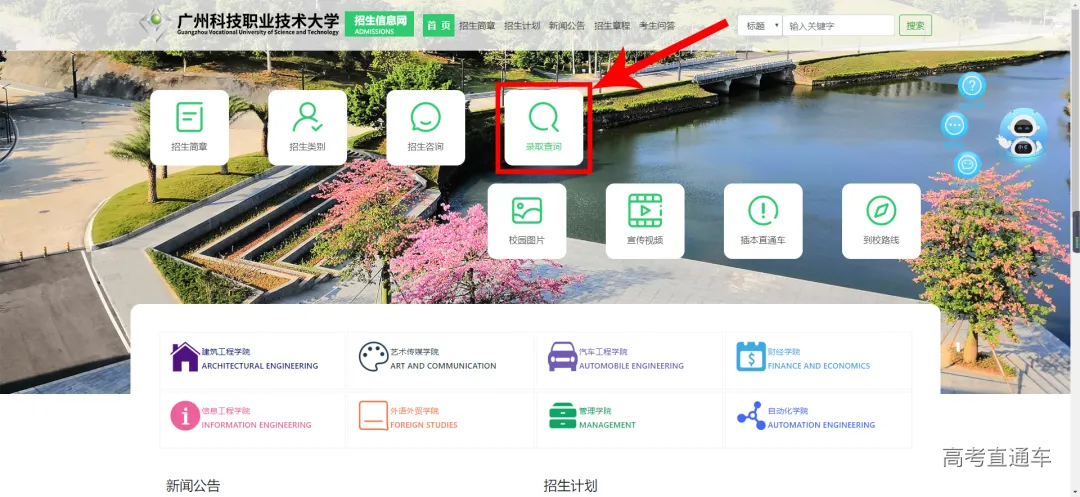Open the Automobile Engineering college link
The height and width of the screenshot is (497, 1080).
click(630, 360)
